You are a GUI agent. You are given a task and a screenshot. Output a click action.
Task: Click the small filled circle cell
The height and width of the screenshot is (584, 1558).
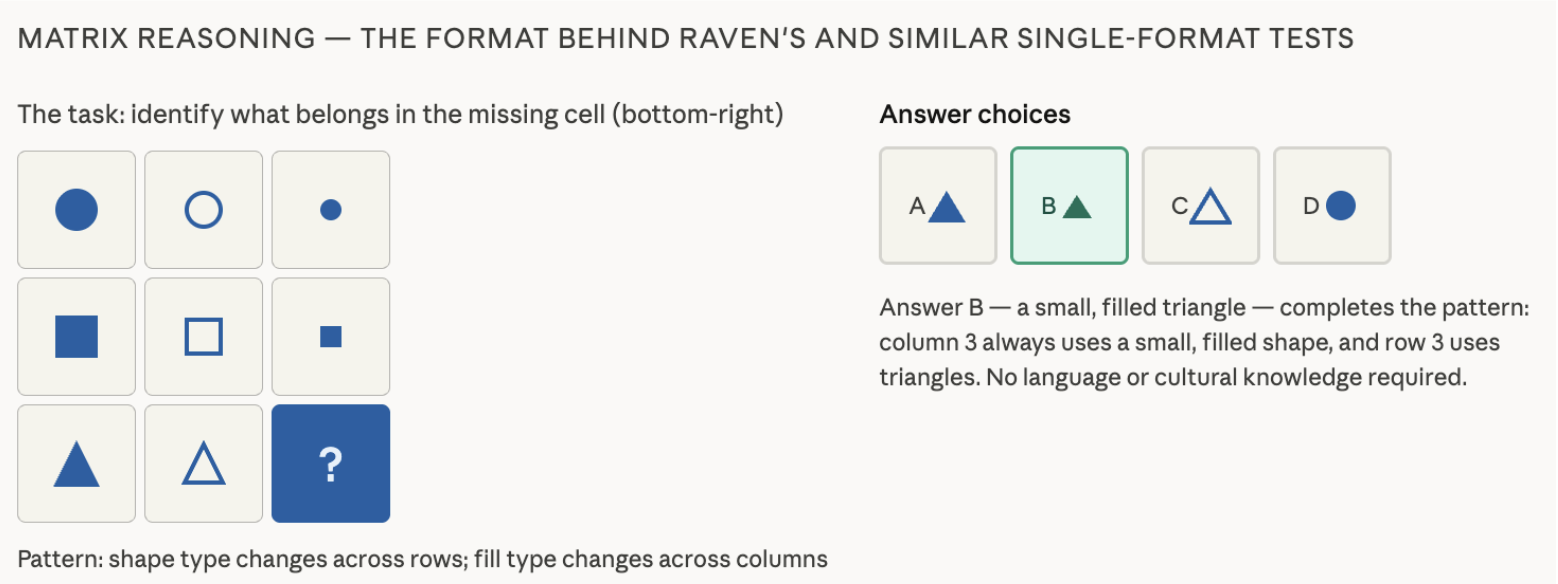click(x=331, y=210)
